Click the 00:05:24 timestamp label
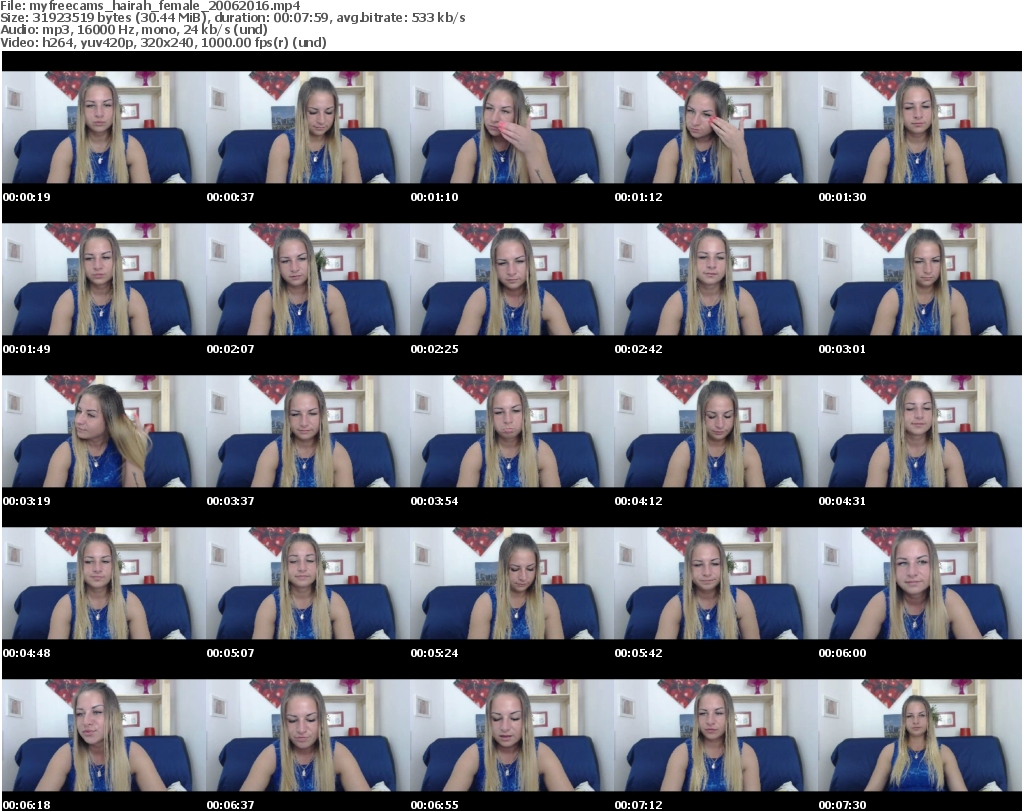1024x811 pixels. (434, 653)
